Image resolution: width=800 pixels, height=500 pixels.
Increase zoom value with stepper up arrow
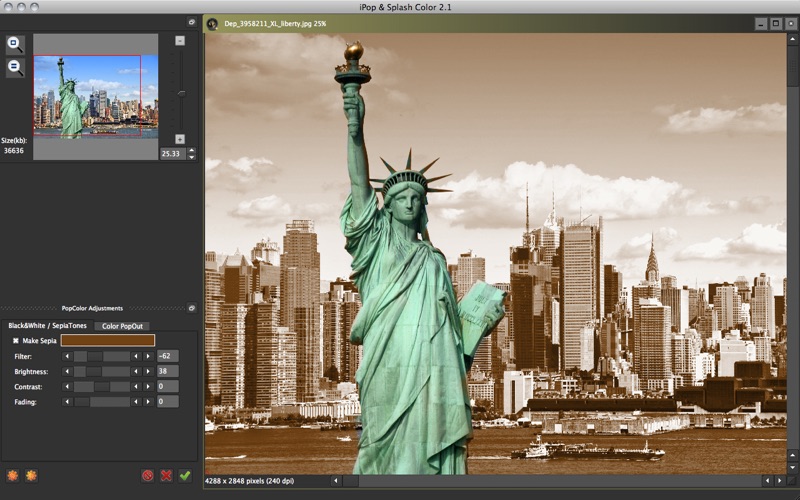pyautogui.click(x=192, y=151)
